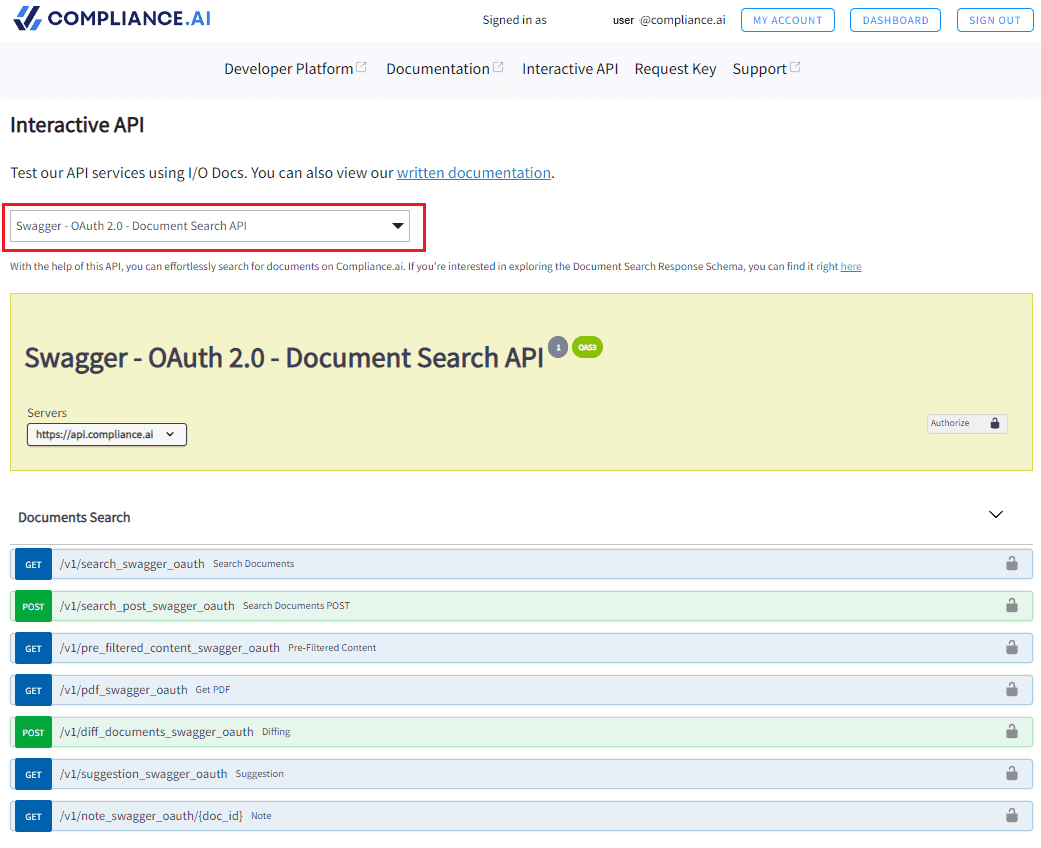Open Support menu item

[x=760, y=69]
